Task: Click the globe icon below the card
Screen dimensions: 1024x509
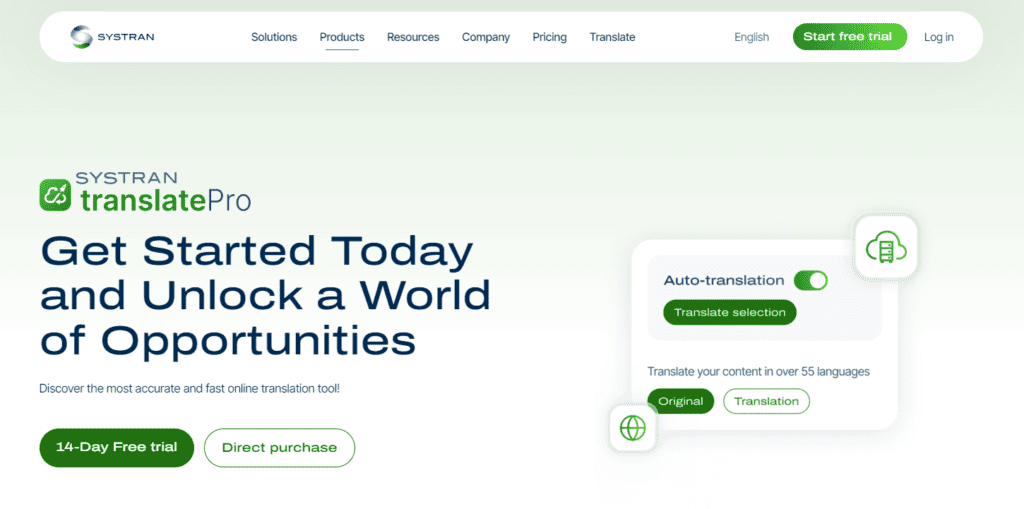Action: 632,428
